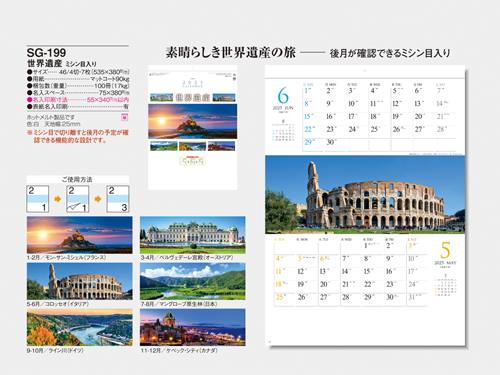
Task: Click the second orange arrow in the usage diagram
Action: pyautogui.click(x=98, y=199)
